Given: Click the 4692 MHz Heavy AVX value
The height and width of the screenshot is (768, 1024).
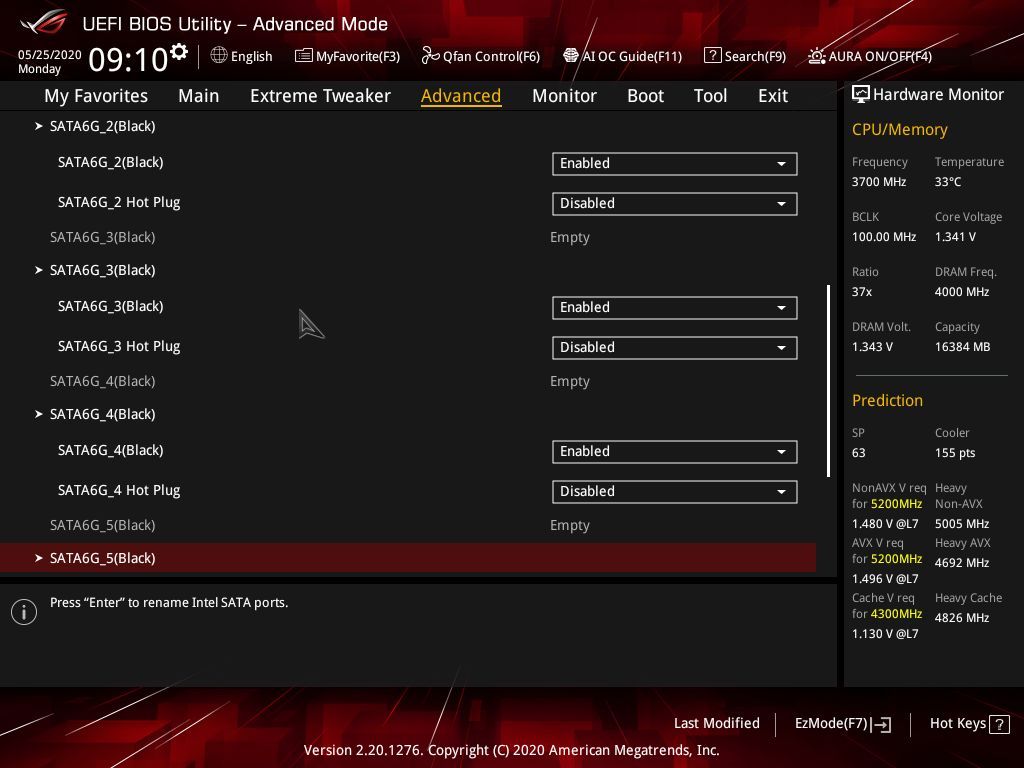Looking at the screenshot, I should [961, 563].
